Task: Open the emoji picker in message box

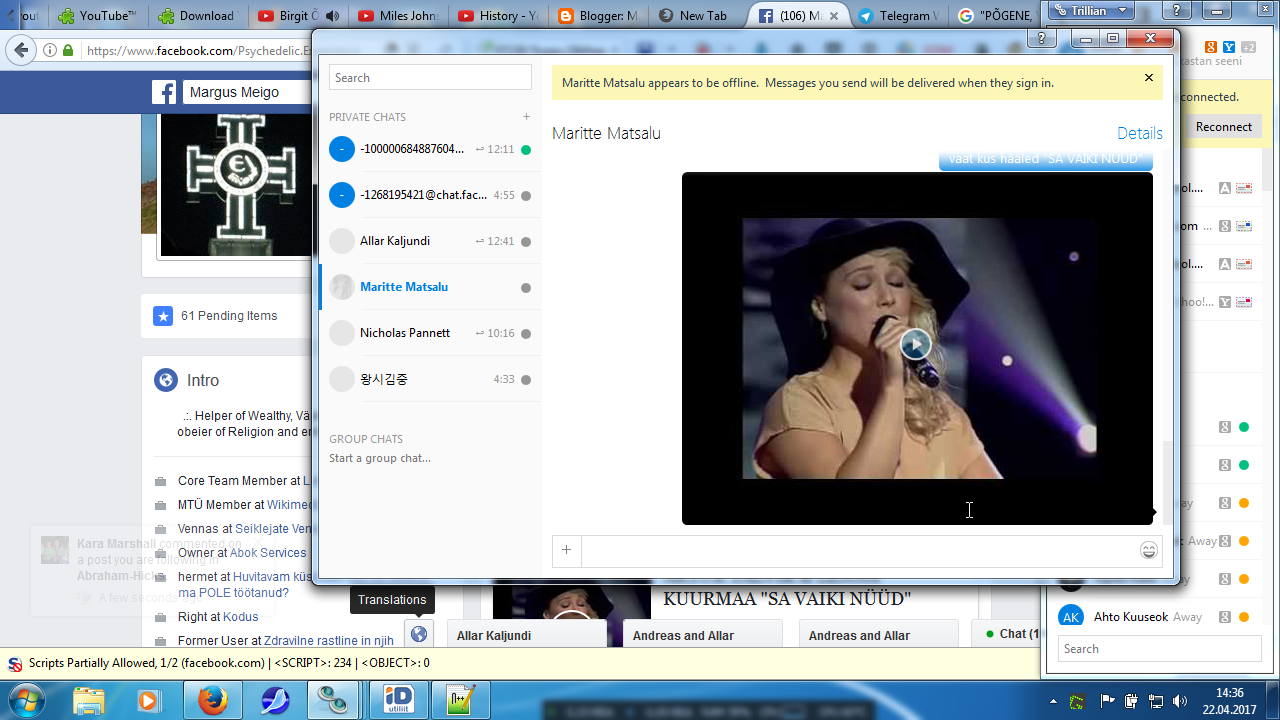Action: (1149, 551)
